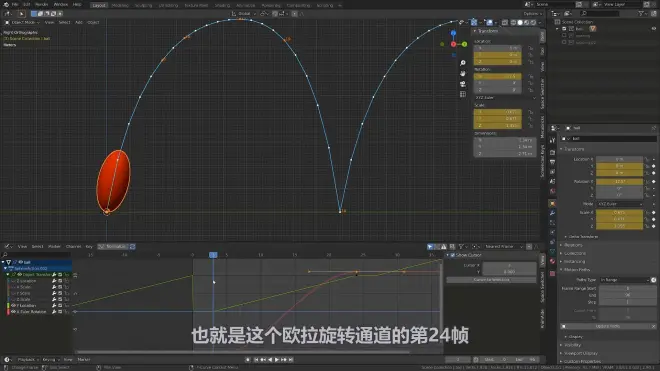
Task: Toggle visibility eye of Y Location channel
Action: tap(13, 305)
